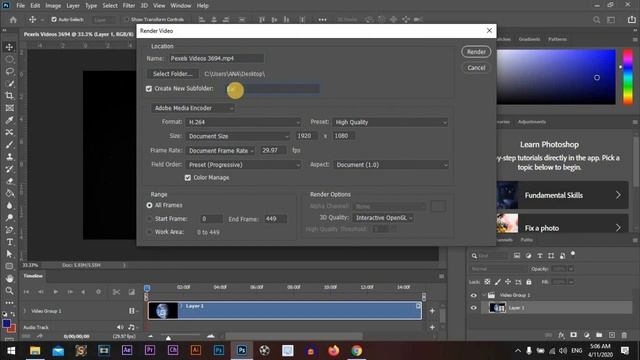
Task: Open the File menu
Action: 20,6
